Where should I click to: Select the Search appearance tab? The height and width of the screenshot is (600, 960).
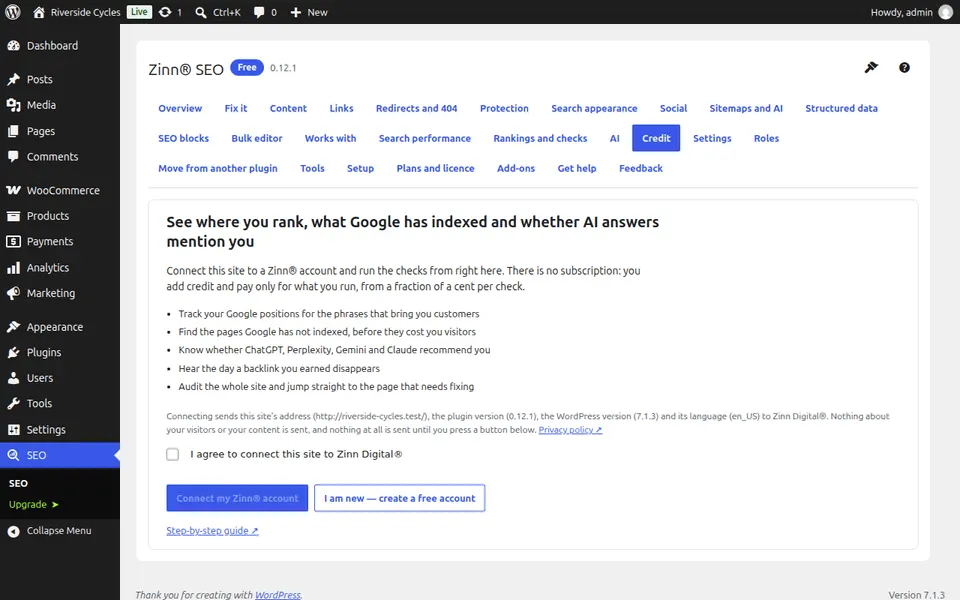click(x=594, y=108)
